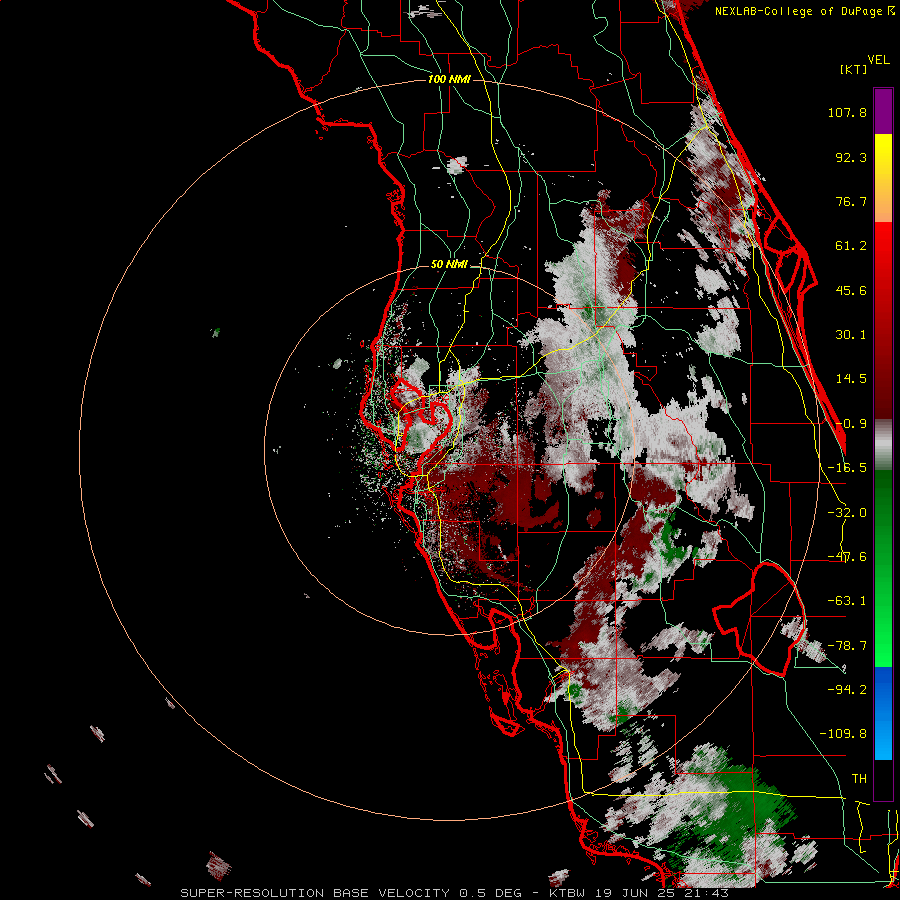
Task: Click the 50 NMI range ring label
Action: pyautogui.click(x=449, y=264)
